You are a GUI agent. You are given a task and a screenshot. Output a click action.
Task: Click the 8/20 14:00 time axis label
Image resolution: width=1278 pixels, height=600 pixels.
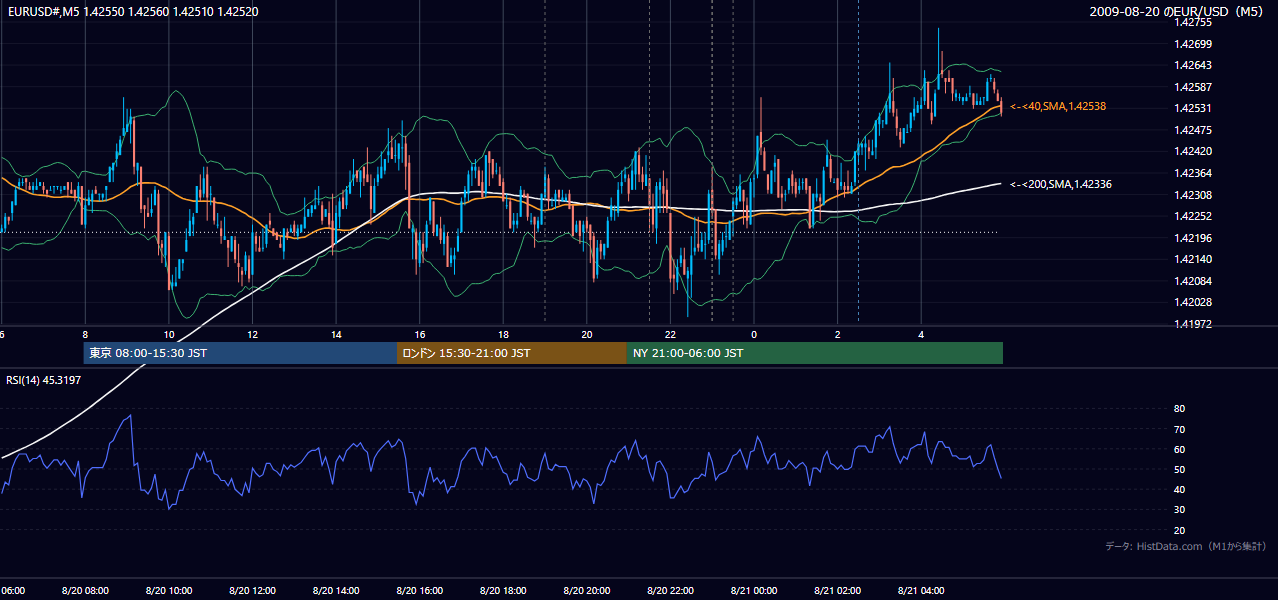(x=336, y=591)
